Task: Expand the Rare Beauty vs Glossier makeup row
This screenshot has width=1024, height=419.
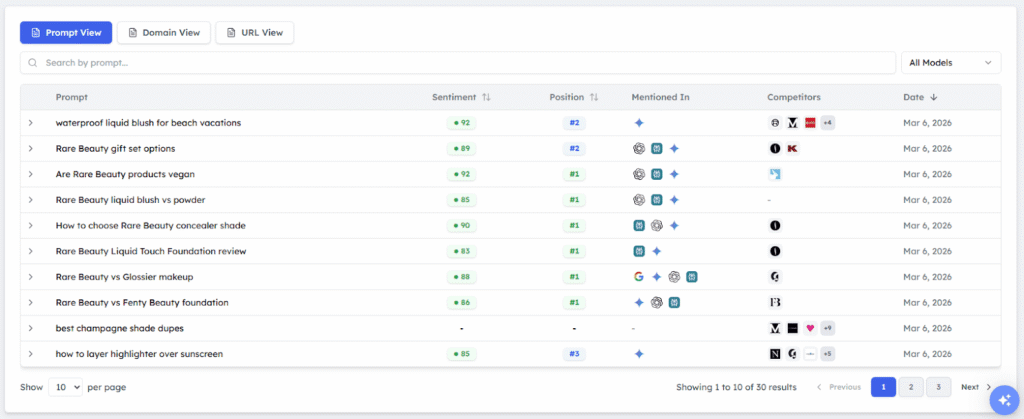Action: (30, 277)
